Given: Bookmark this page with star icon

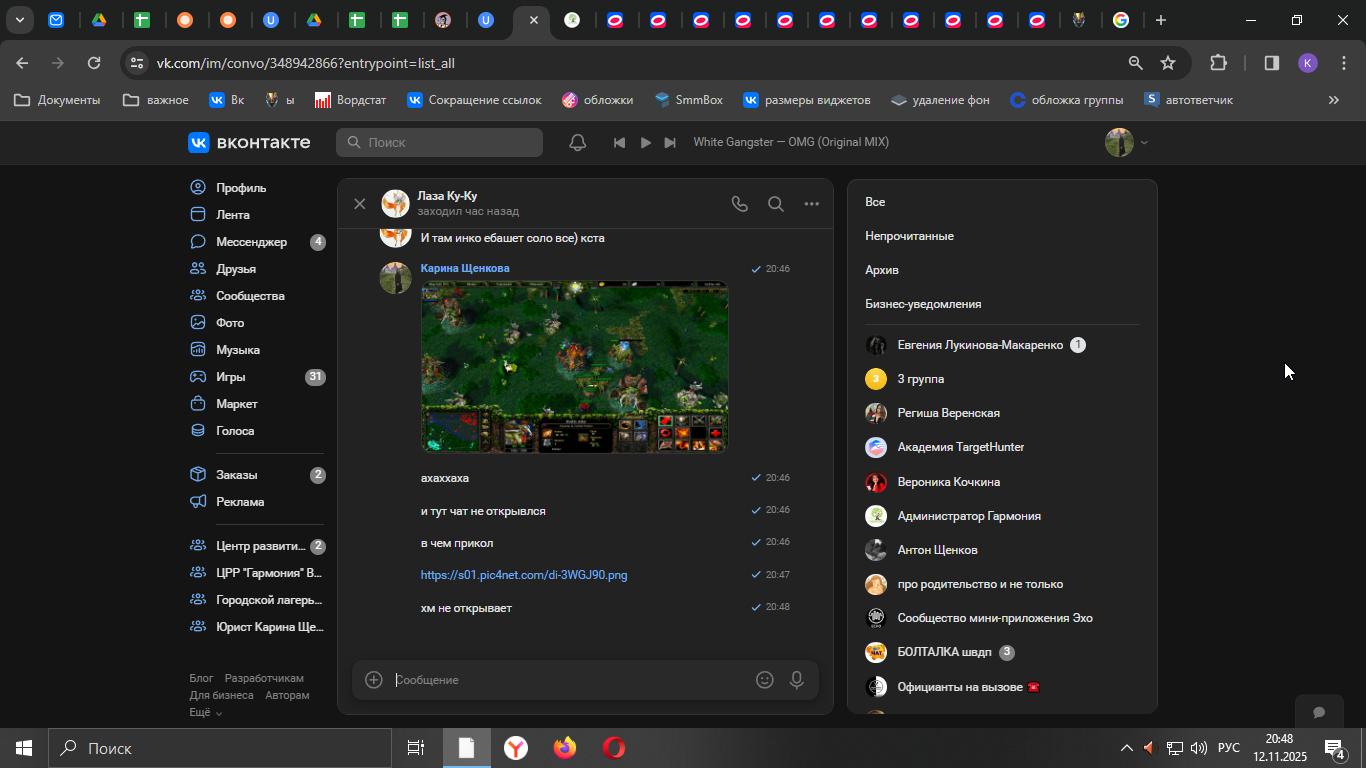Looking at the screenshot, I should [1167, 63].
